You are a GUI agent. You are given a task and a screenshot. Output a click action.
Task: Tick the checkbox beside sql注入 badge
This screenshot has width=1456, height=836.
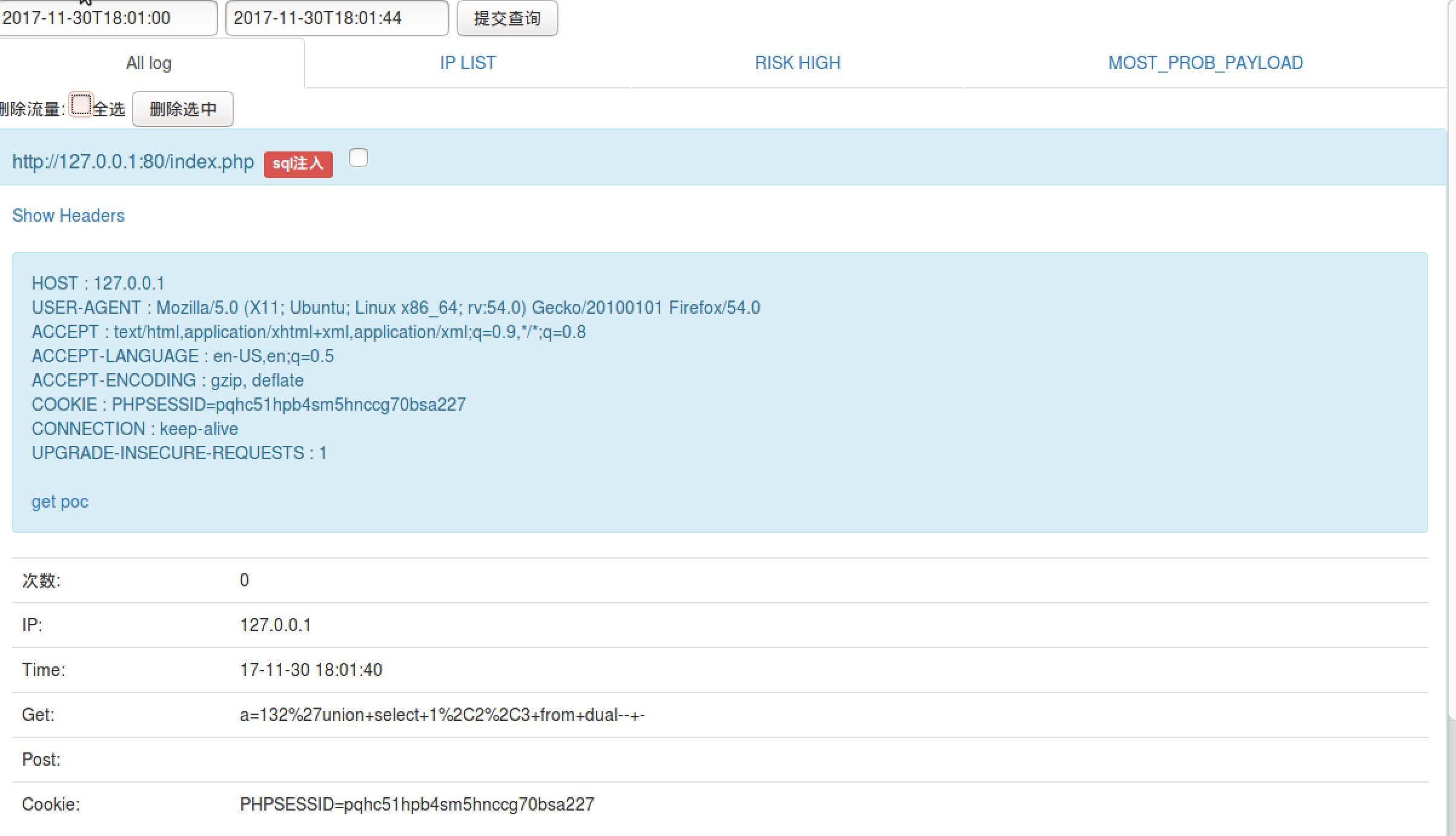(359, 158)
